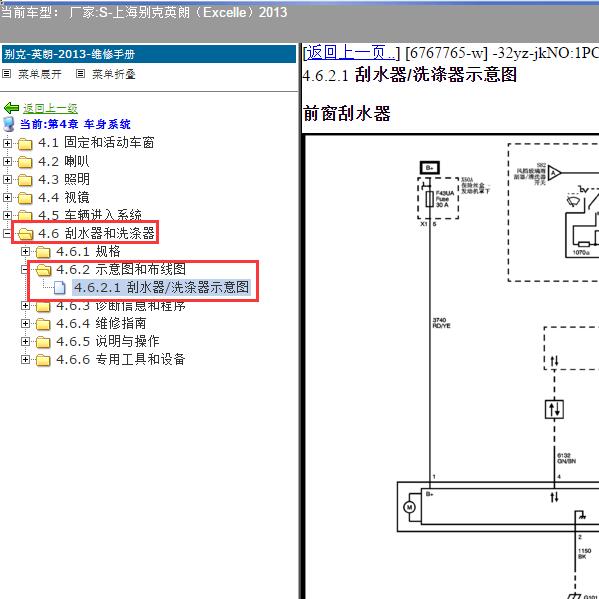599x599 pixels.
Task: Open 4.6.3 诊断信息和程序 tree entry
Action: (121, 306)
